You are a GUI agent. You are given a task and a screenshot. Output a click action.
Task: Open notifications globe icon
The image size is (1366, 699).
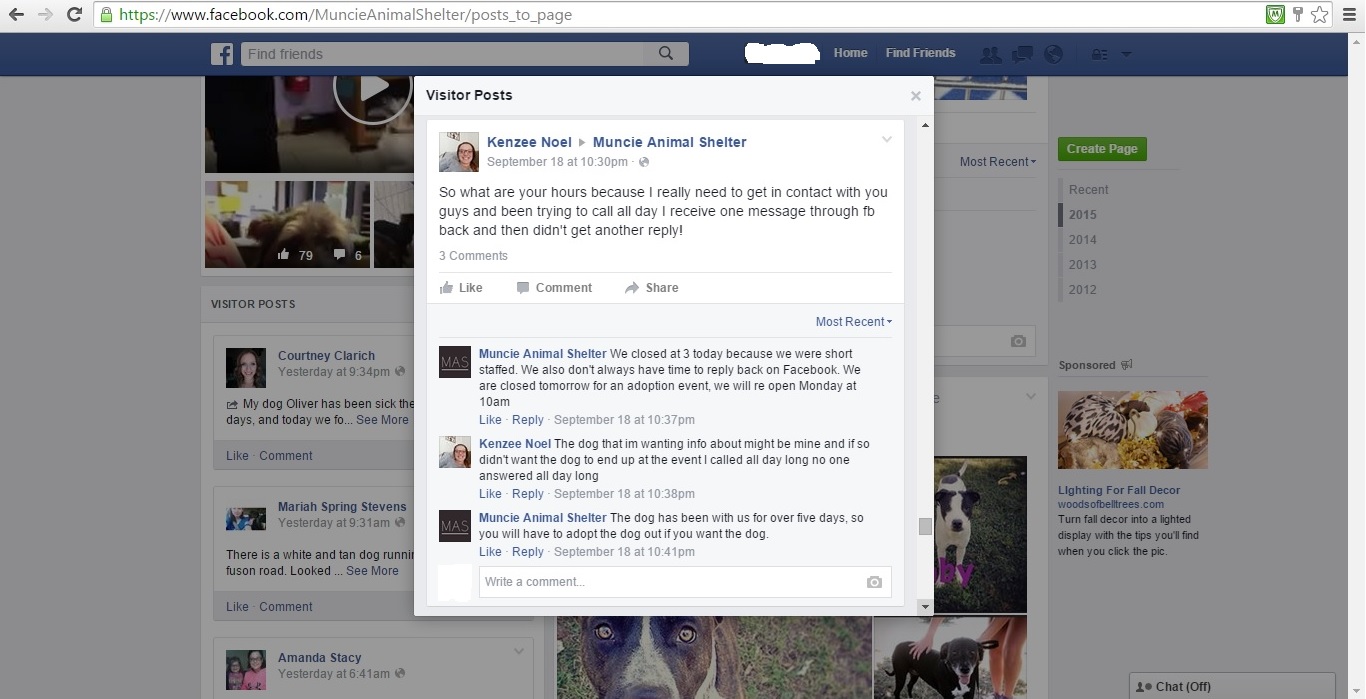click(1053, 55)
